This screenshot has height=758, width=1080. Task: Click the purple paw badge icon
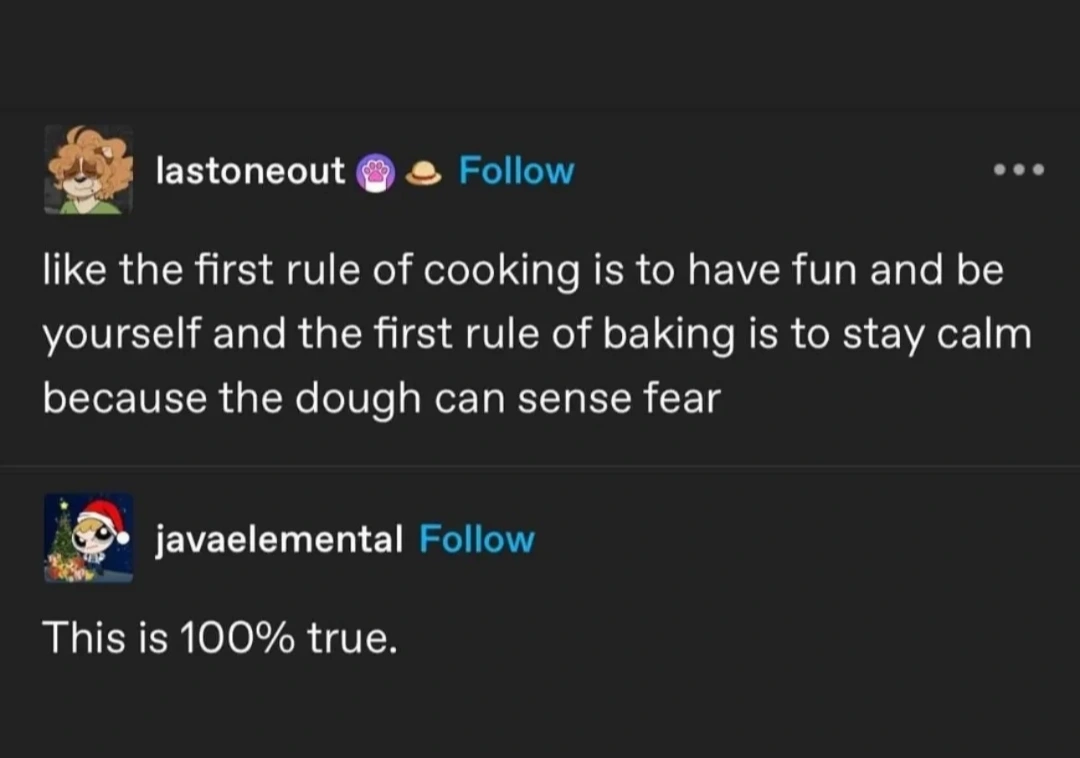[x=375, y=173]
